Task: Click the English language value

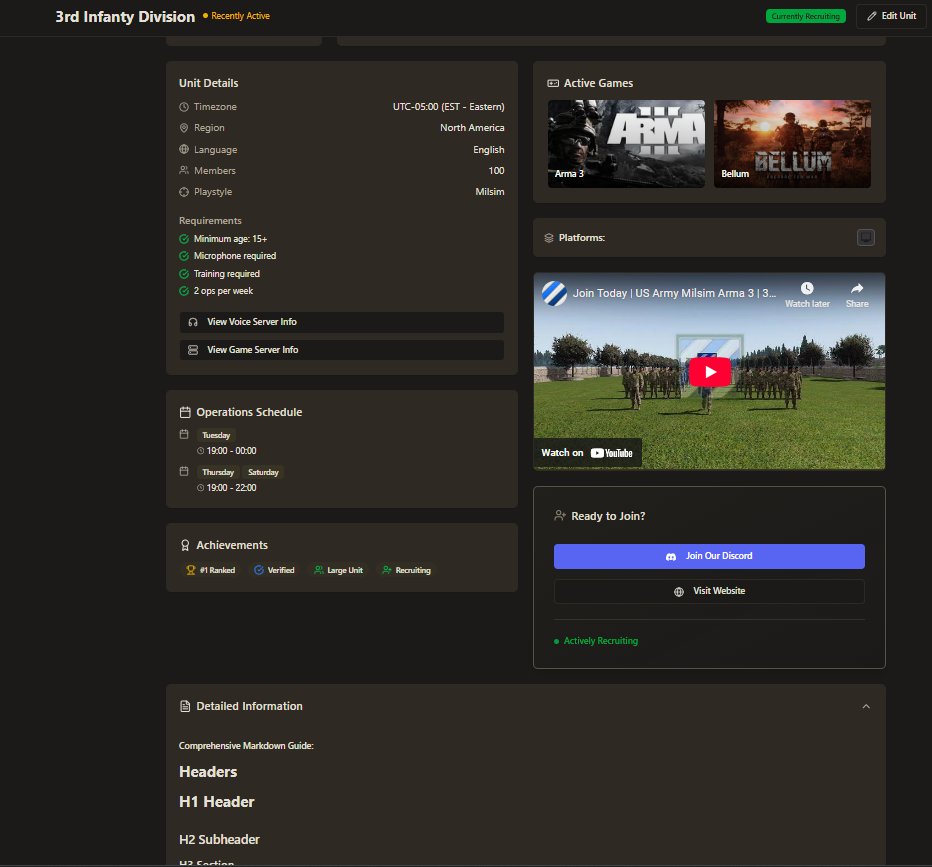Action: click(489, 150)
